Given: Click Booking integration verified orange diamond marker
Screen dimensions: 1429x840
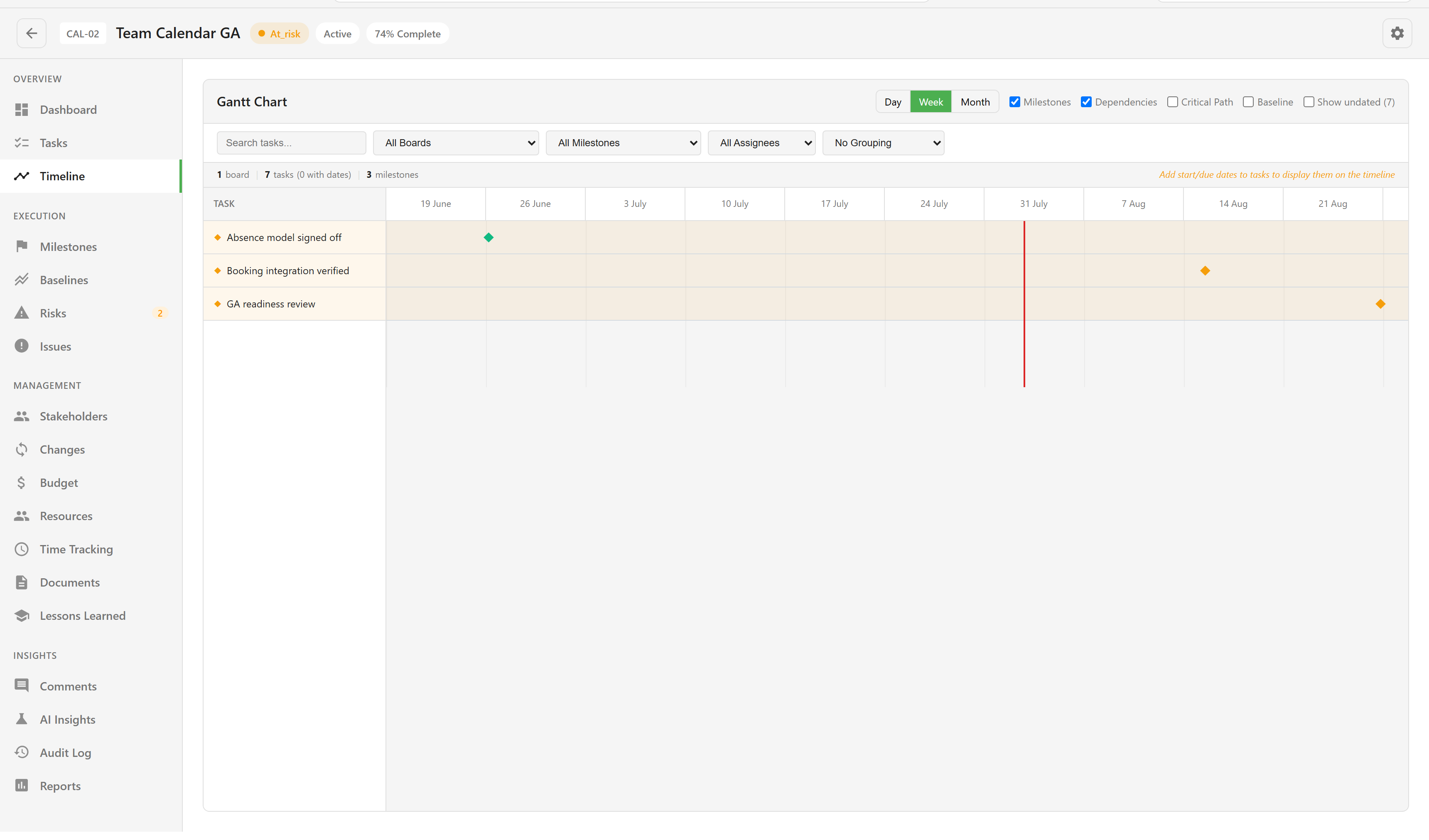Looking at the screenshot, I should 1205,270.
